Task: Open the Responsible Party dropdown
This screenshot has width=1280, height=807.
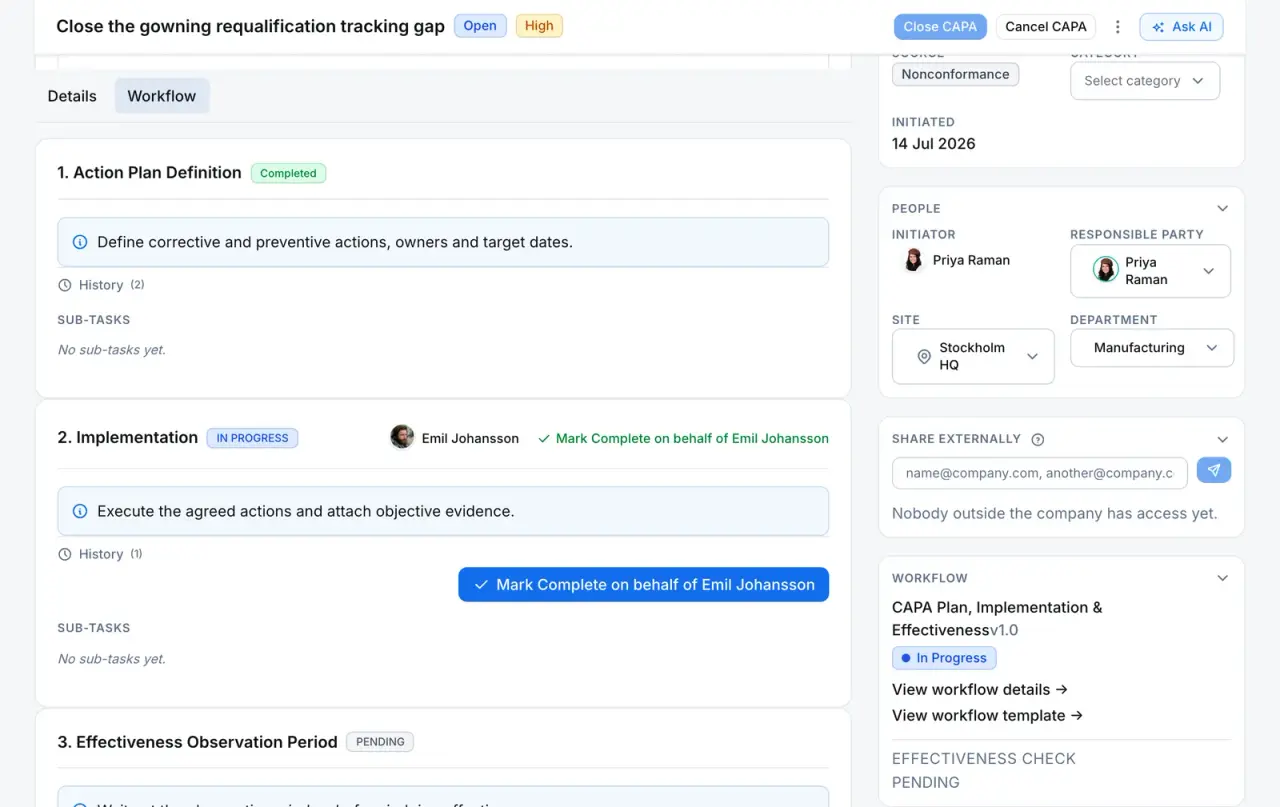Action: coord(1150,271)
